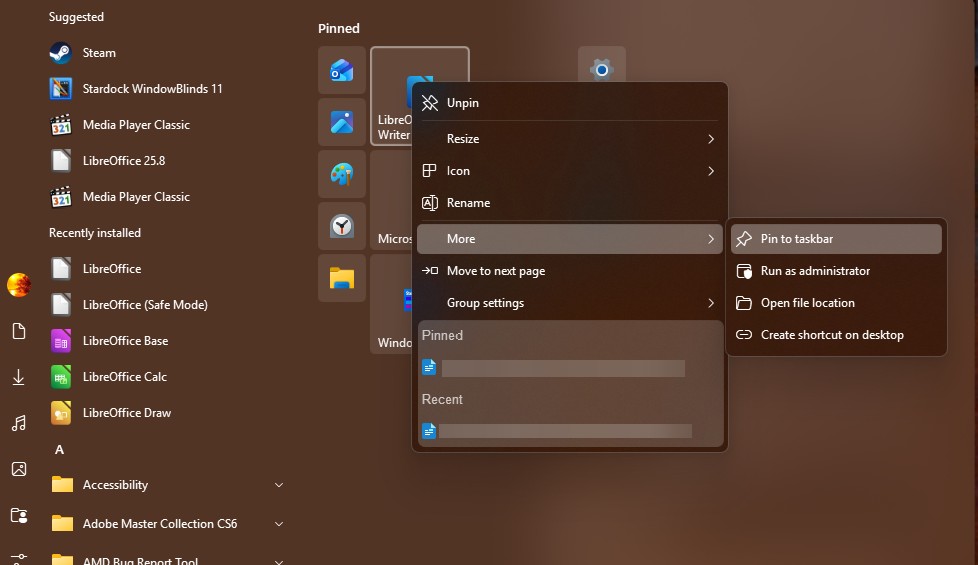The image size is (978, 565).
Task: Open the Settings gear tile
Action: (601, 69)
